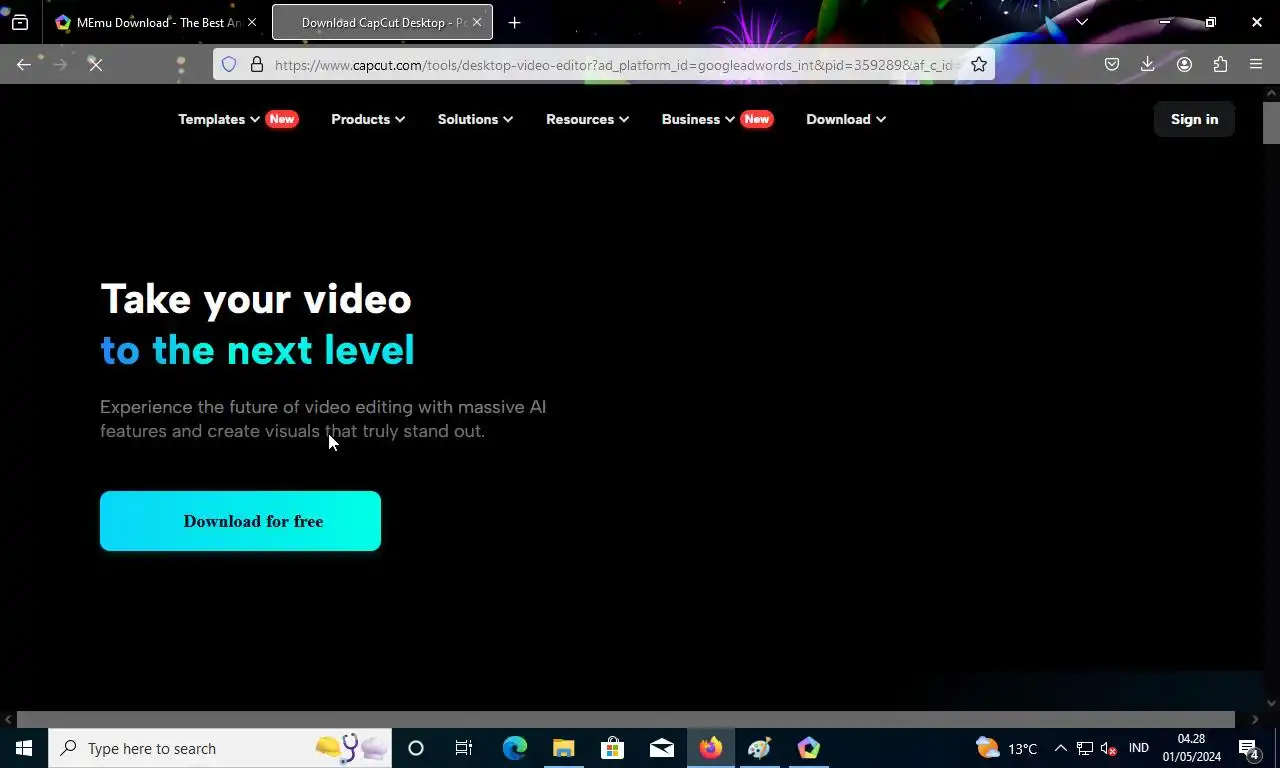Open weather widget showing 13°C
The height and width of the screenshot is (768, 1280).
pyautogui.click(x=1007, y=748)
